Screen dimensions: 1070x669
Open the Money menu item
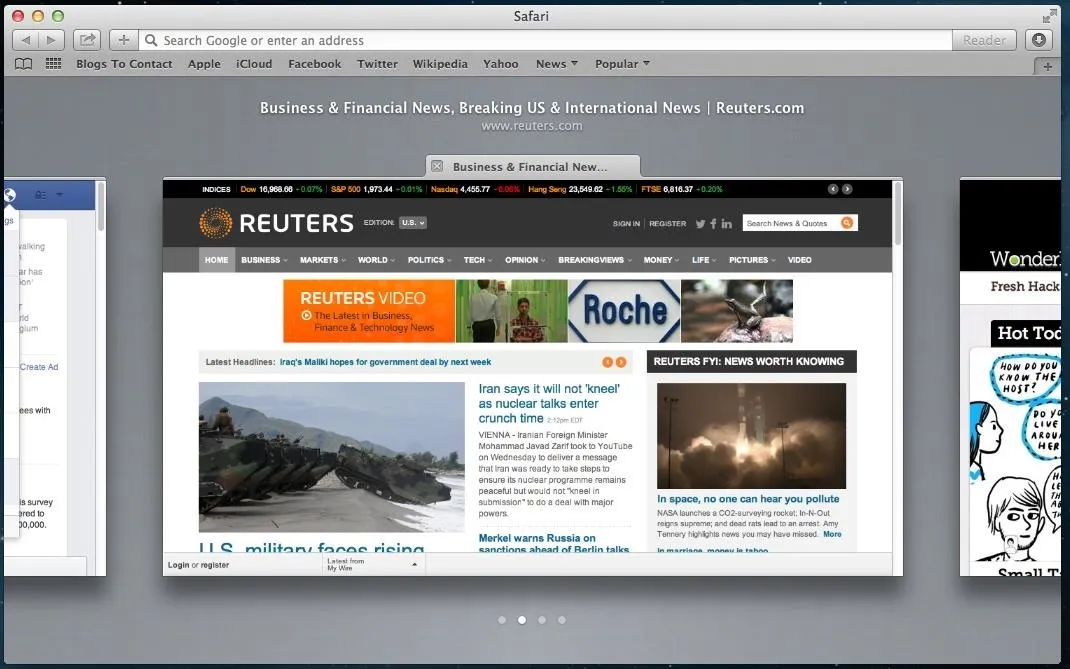tap(661, 260)
